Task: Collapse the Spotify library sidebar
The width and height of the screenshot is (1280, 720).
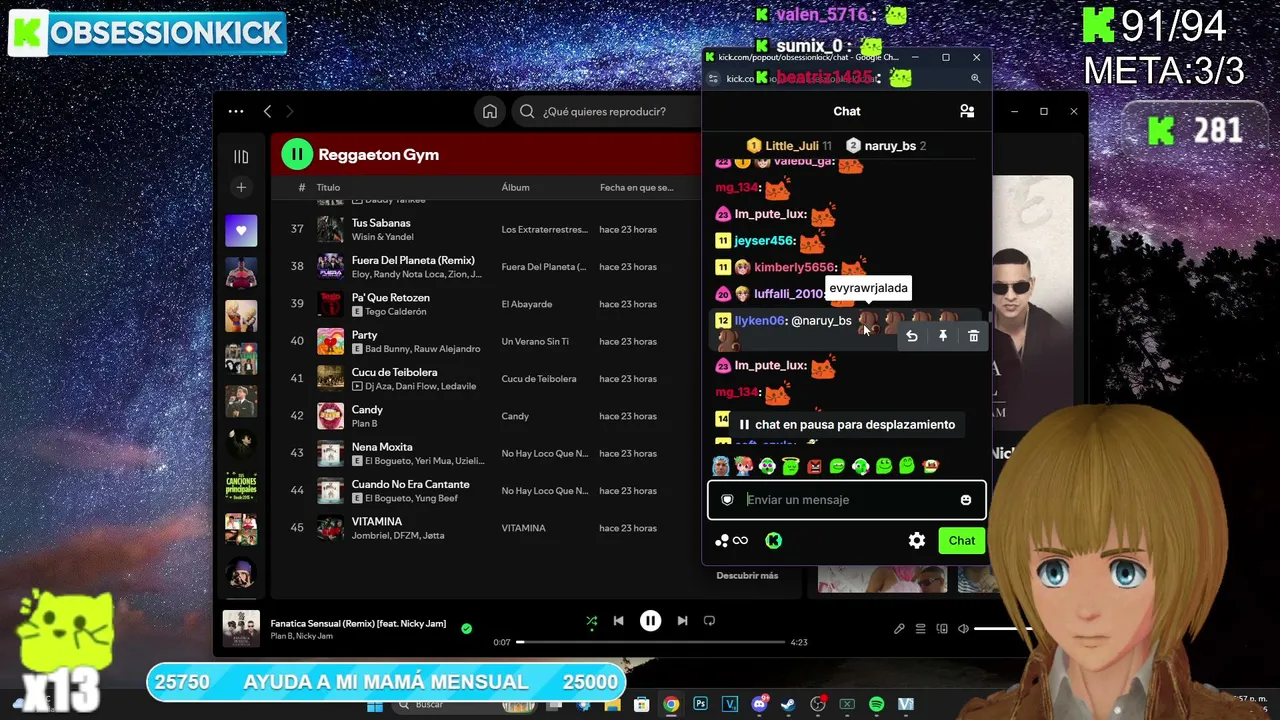Action: pyautogui.click(x=241, y=156)
